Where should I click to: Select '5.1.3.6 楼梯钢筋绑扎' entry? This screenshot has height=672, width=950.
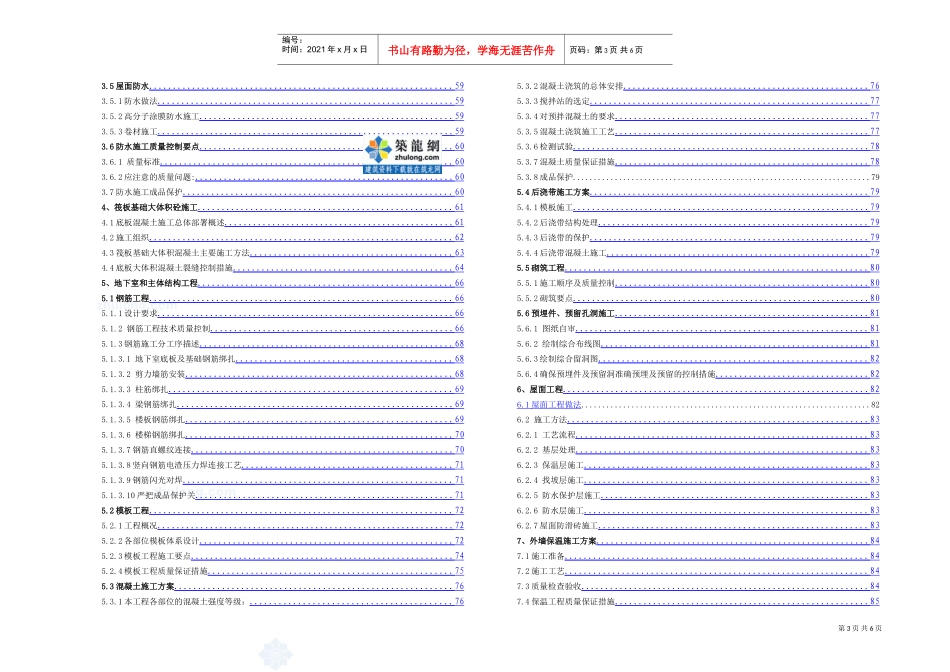tap(282, 434)
